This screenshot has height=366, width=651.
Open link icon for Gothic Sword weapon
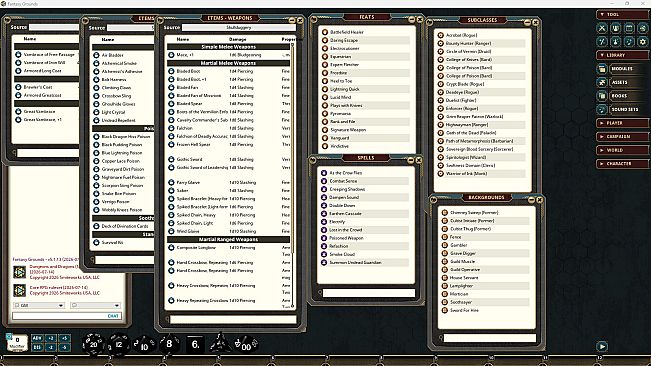(171, 159)
